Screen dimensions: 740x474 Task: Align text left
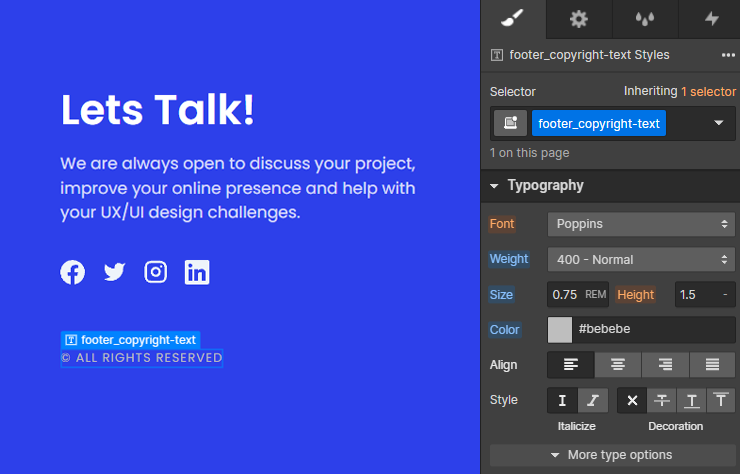[571, 364]
